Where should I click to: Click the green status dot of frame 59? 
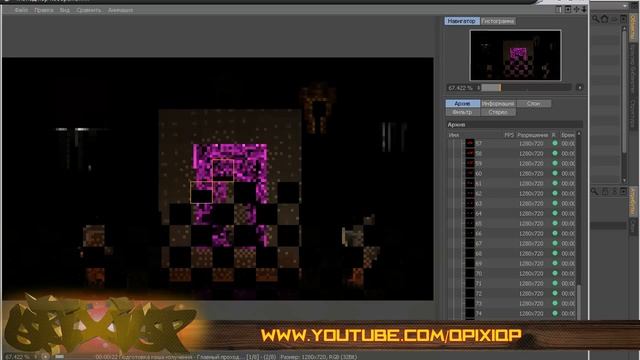click(x=555, y=163)
